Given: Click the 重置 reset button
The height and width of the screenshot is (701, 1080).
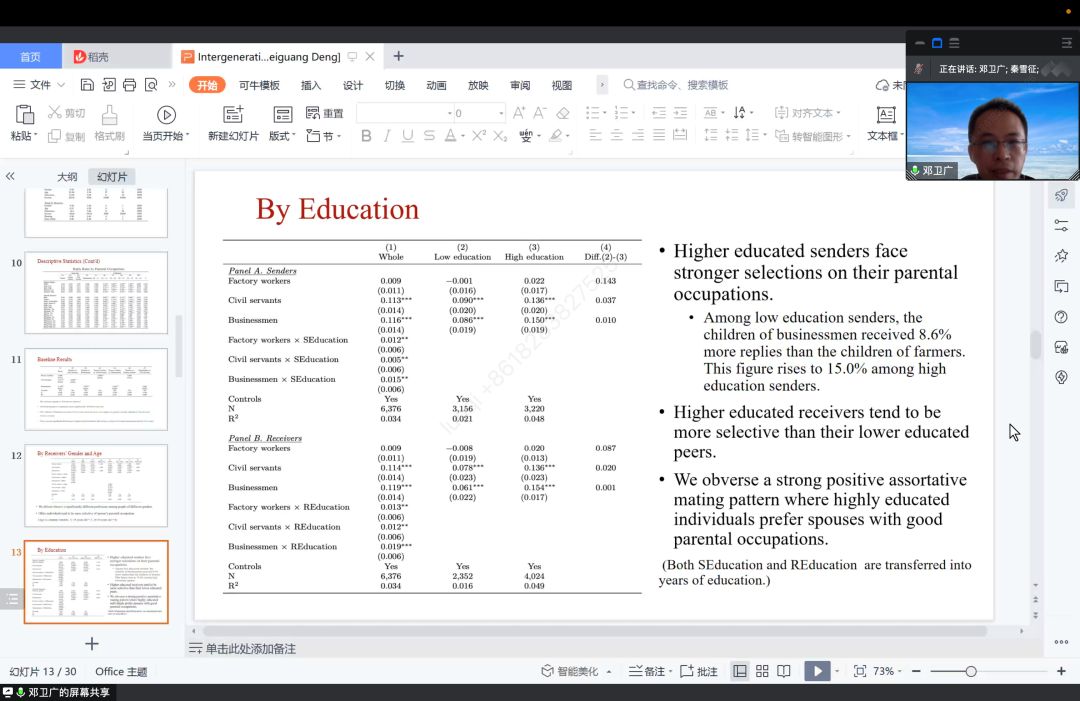Looking at the screenshot, I should [x=325, y=113].
